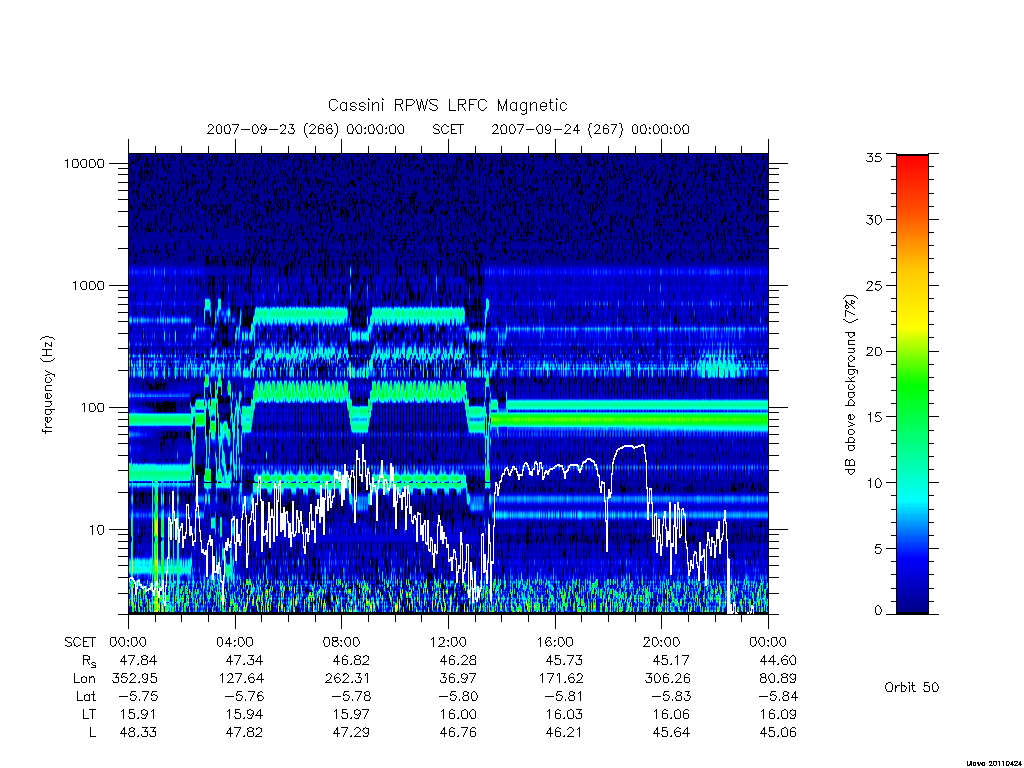Screen dimensions: 1024x768
Task: Click the 'Lat' row label
Action: 86,697
